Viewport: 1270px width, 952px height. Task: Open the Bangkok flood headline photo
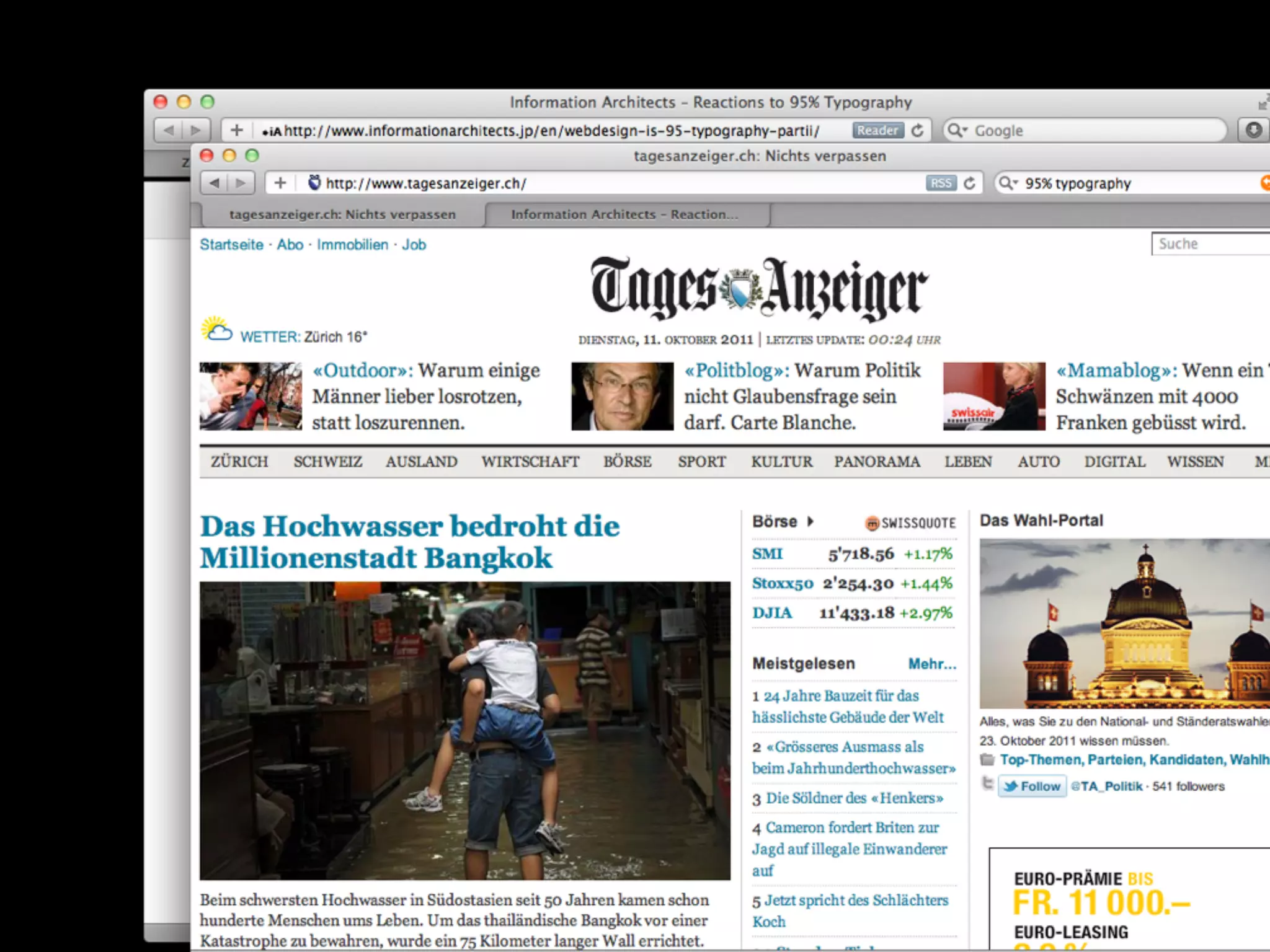pyautogui.click(x=464, y=730)
